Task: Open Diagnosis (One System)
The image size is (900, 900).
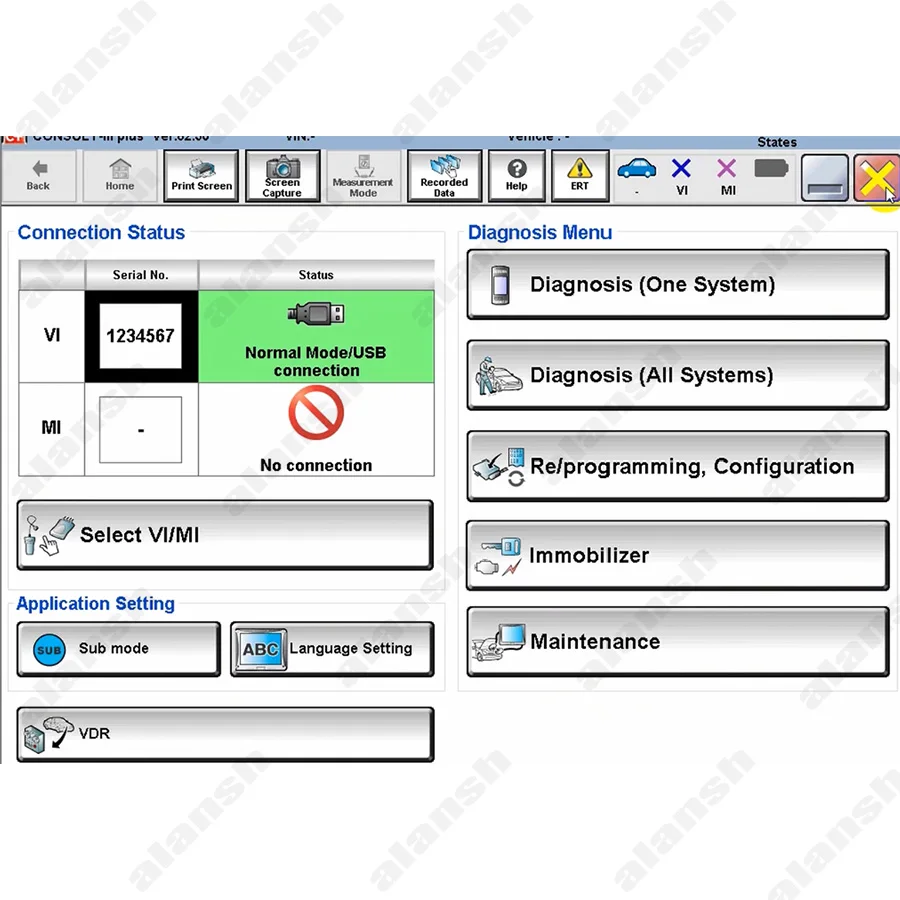Action: (x=678, y=284)
